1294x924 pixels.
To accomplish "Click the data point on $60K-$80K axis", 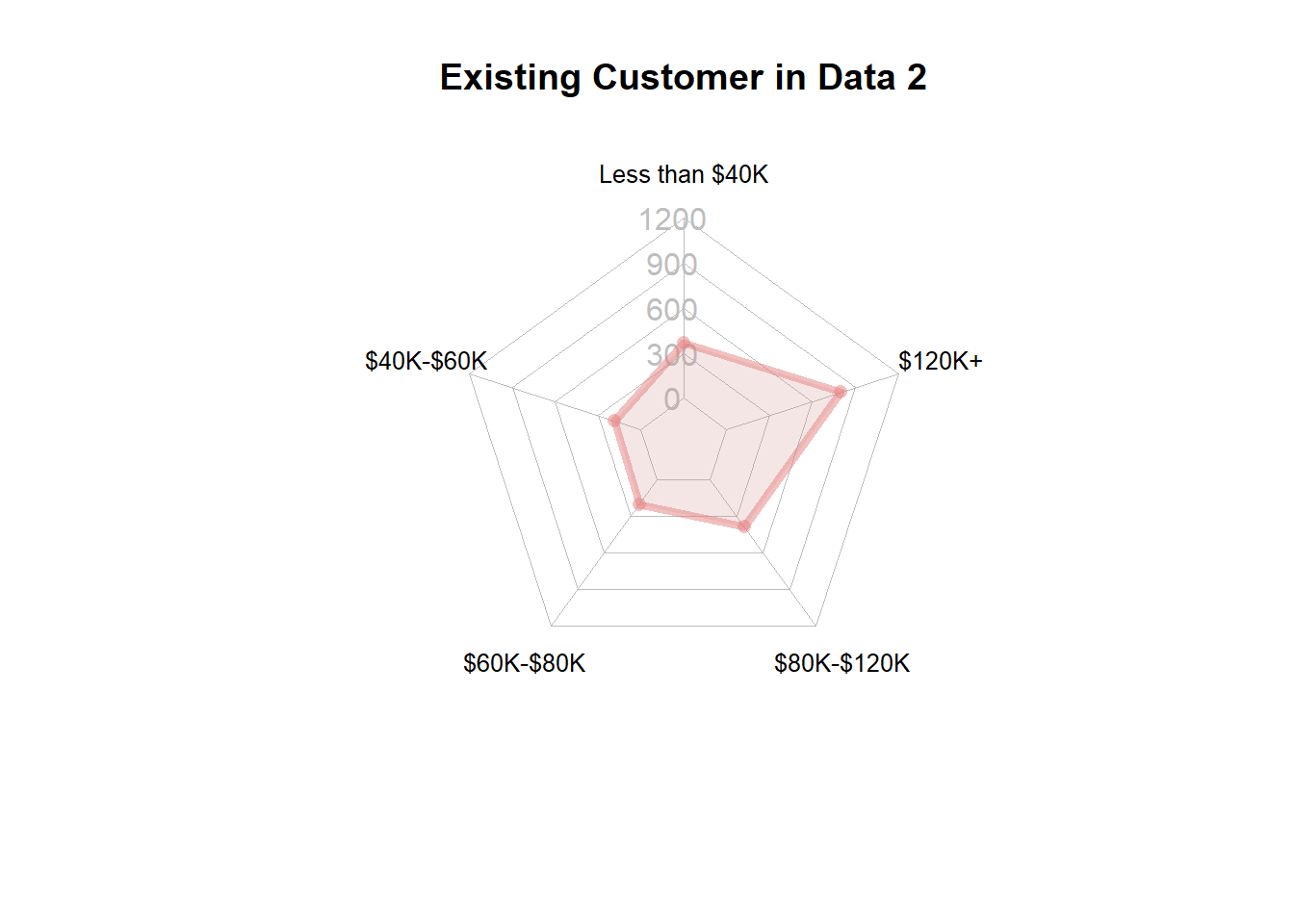I will pyautogui.click(x=640, y=504).
